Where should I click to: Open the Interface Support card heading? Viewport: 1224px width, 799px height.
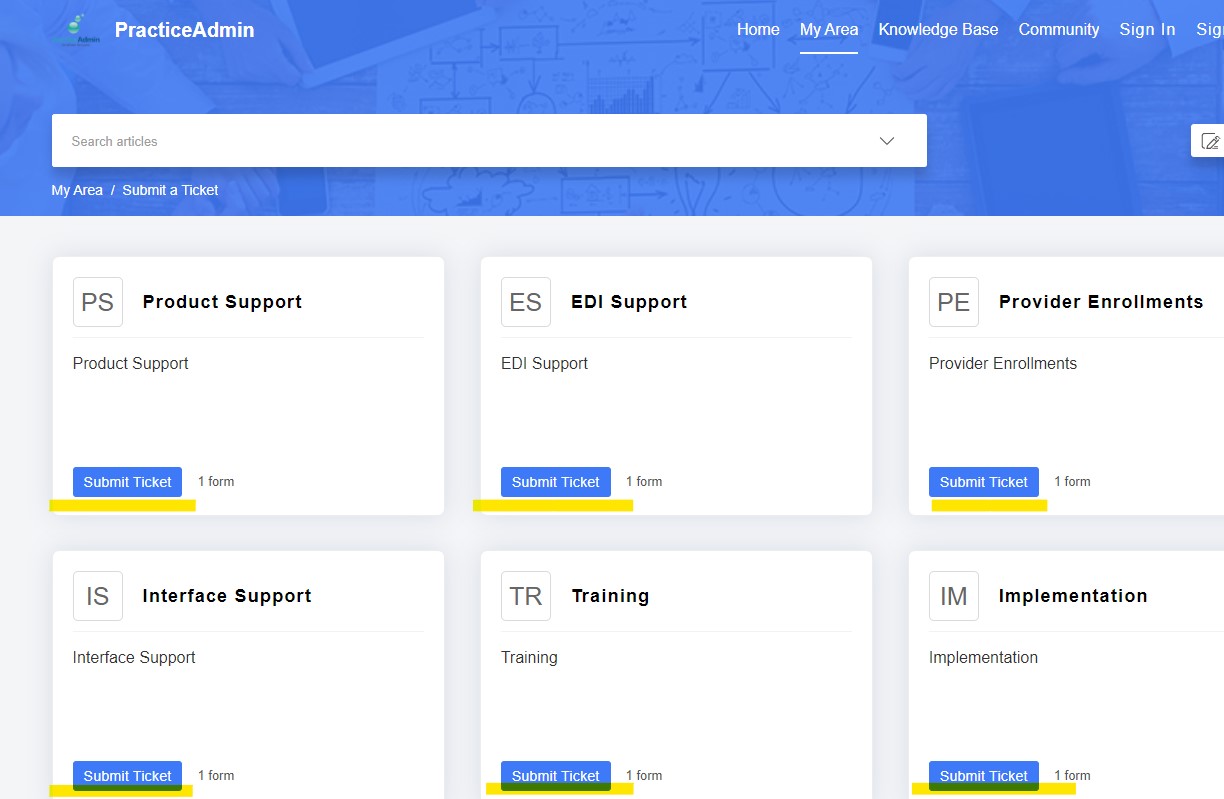tap(227, 596)
